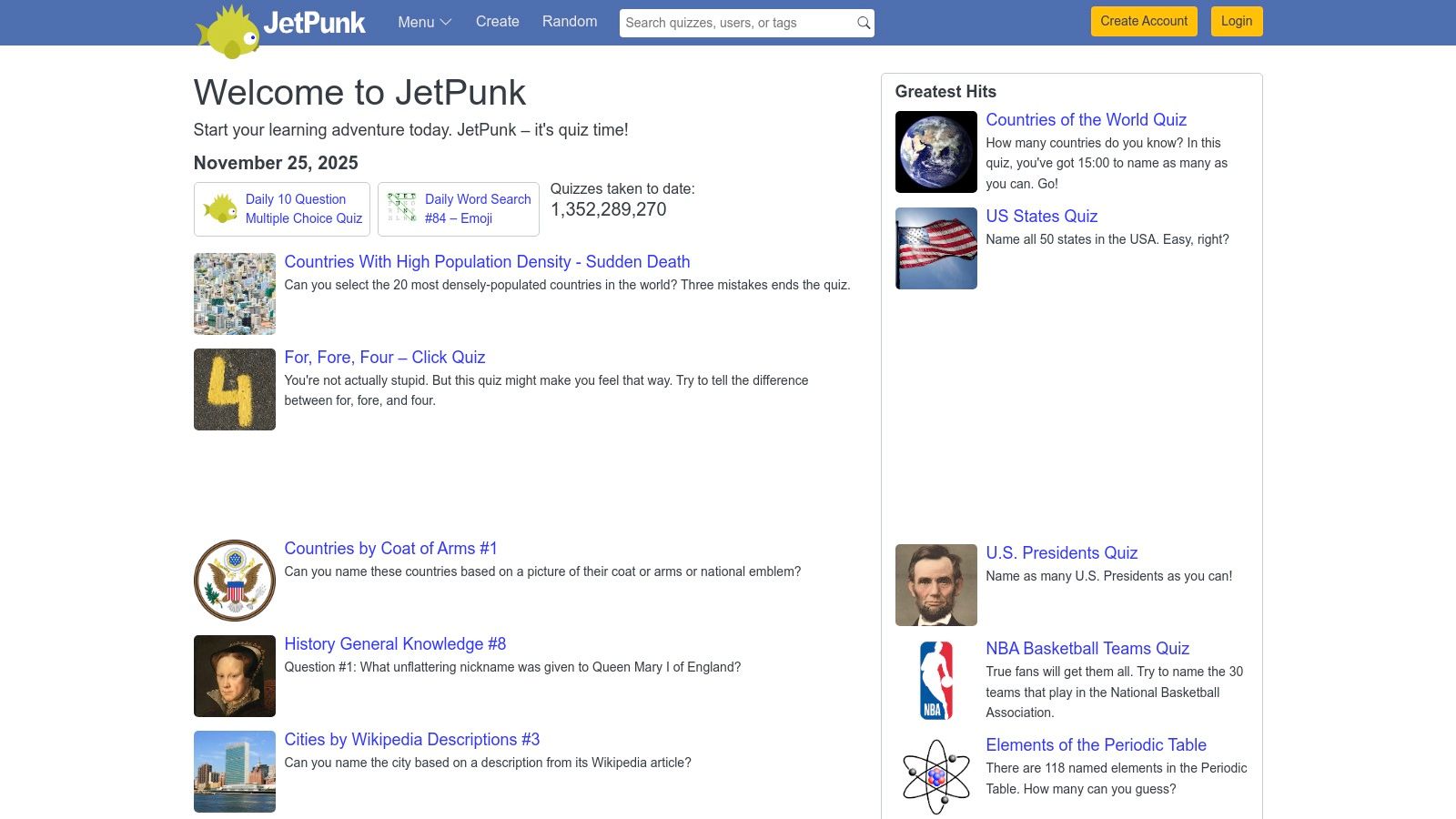Image resolution: width=1456 pixels, height=819 pixels.
Task: Click the atom icon for the Periodic Table quiz
Action: coord(935,774)
